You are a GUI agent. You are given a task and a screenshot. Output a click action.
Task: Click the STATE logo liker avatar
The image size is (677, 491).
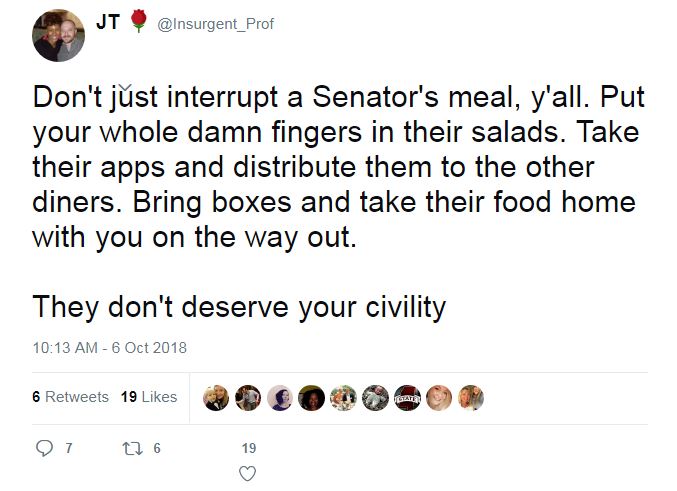[408, 397]
